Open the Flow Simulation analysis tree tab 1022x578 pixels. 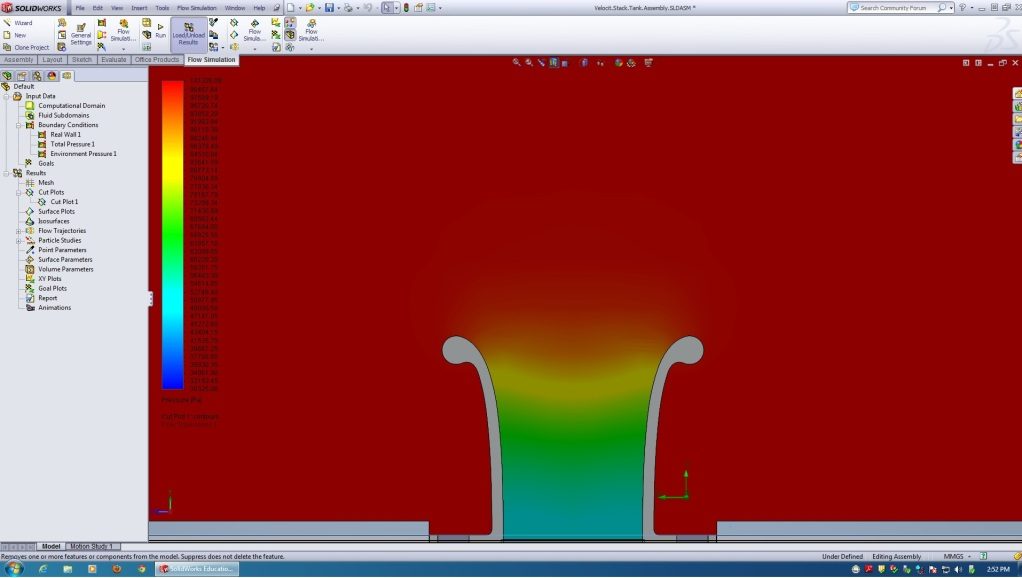[x=67, y=76]
